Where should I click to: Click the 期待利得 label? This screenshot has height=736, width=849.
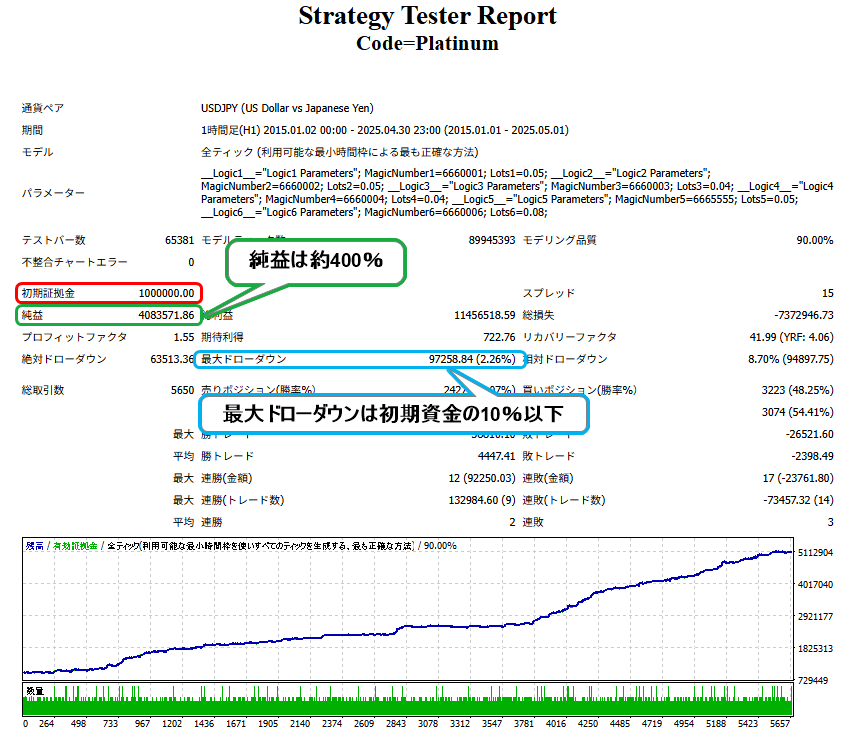click(x=222, y=337)
